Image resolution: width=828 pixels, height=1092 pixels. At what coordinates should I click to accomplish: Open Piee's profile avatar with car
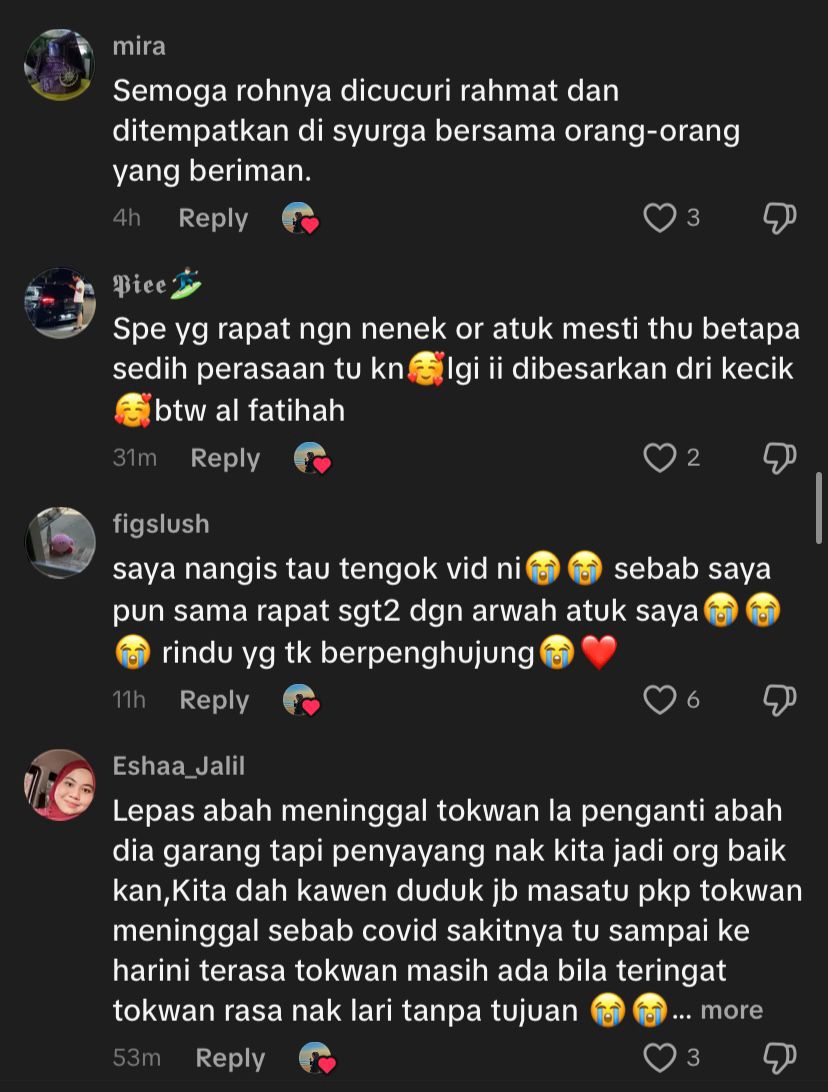[60, 303]
